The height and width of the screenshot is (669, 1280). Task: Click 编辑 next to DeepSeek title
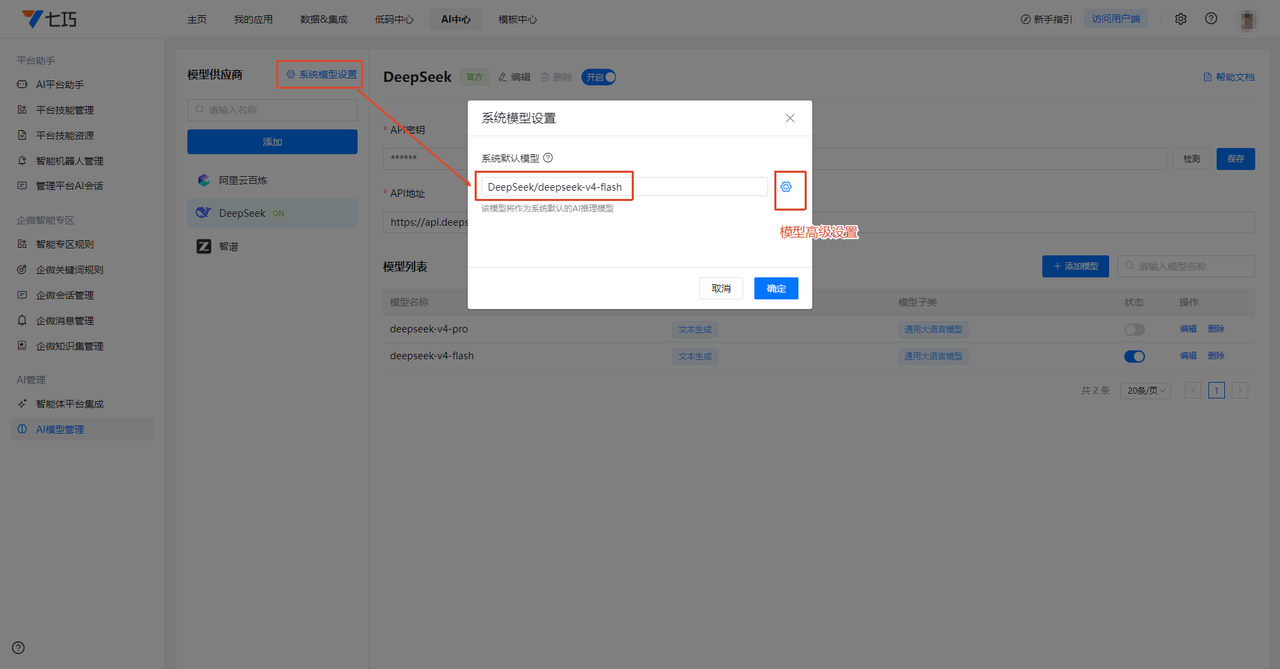pos(514,77)
